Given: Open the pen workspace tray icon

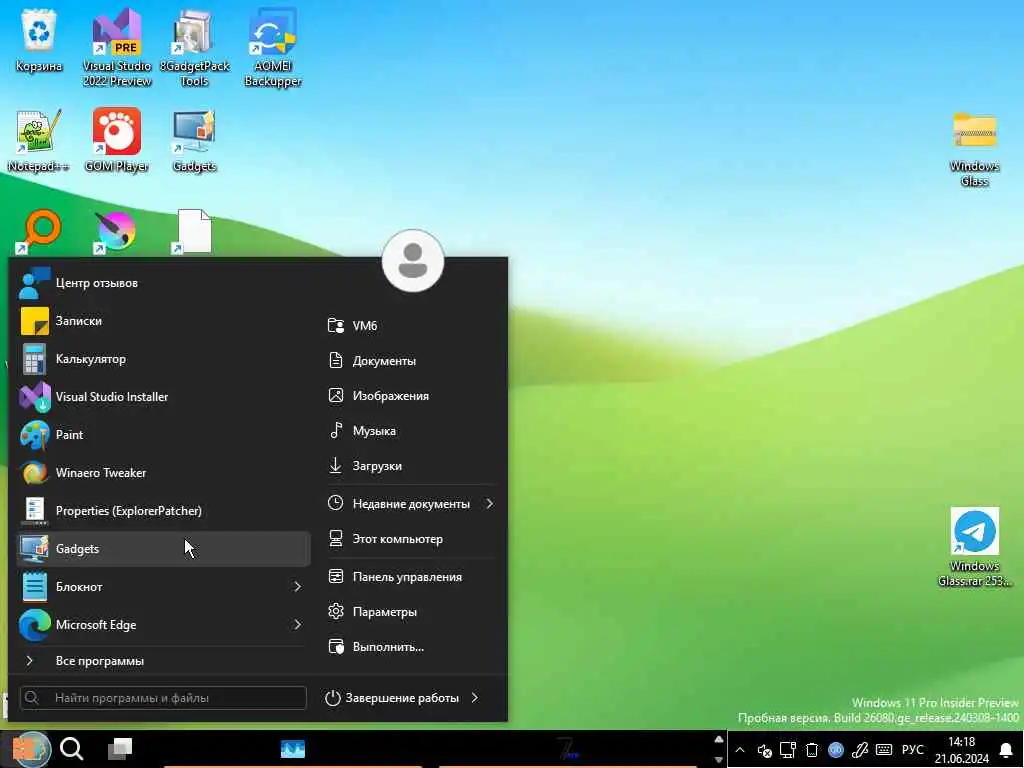Looking at the screenshot, I should (860, 750).
